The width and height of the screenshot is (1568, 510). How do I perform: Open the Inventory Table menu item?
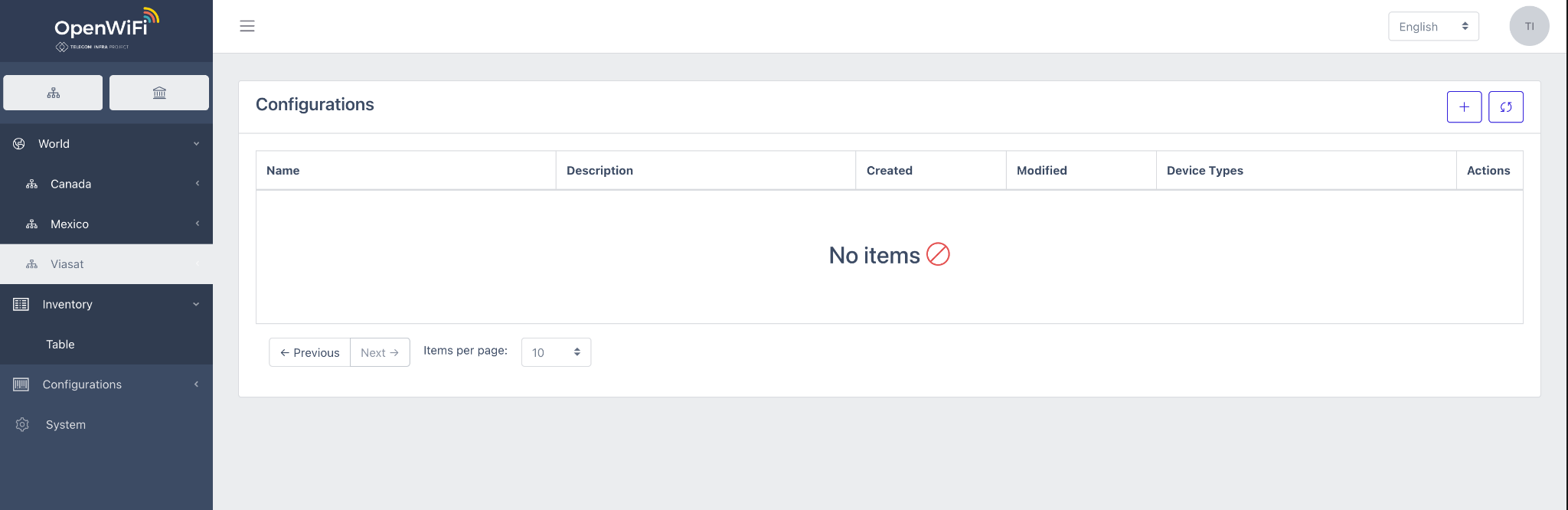tap(60, 345)
